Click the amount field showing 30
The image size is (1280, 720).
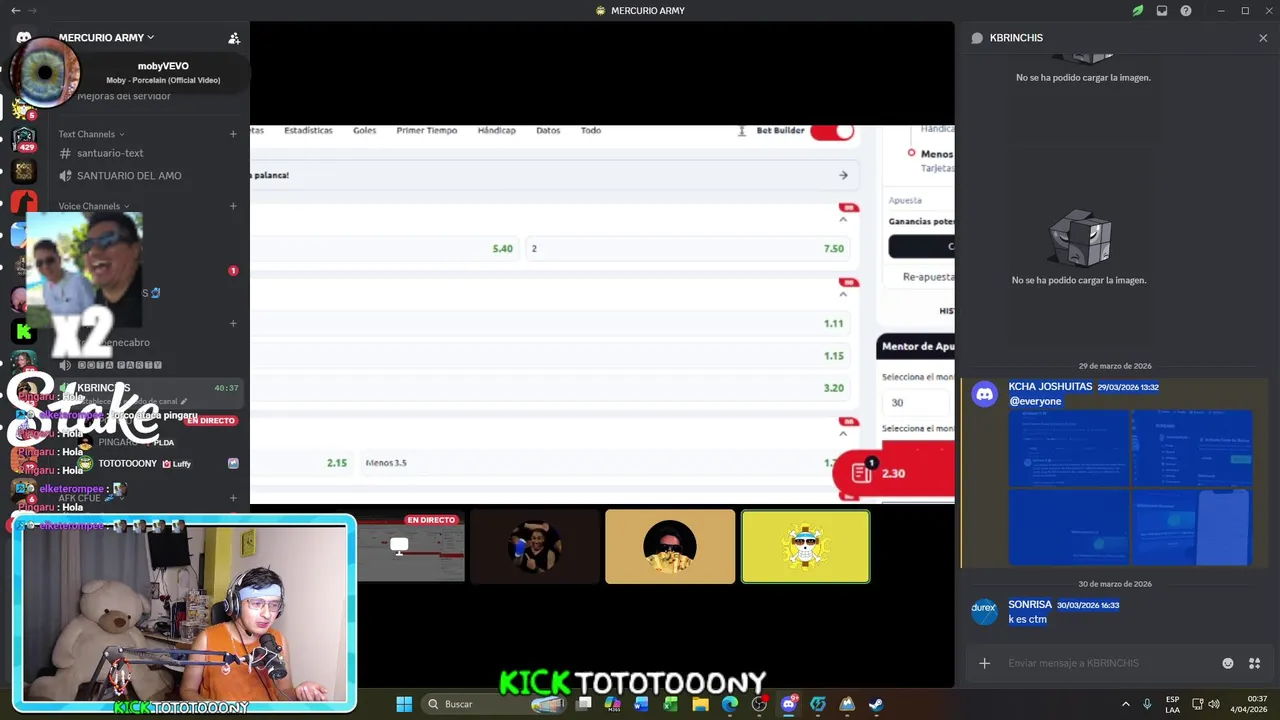(915, 402)
